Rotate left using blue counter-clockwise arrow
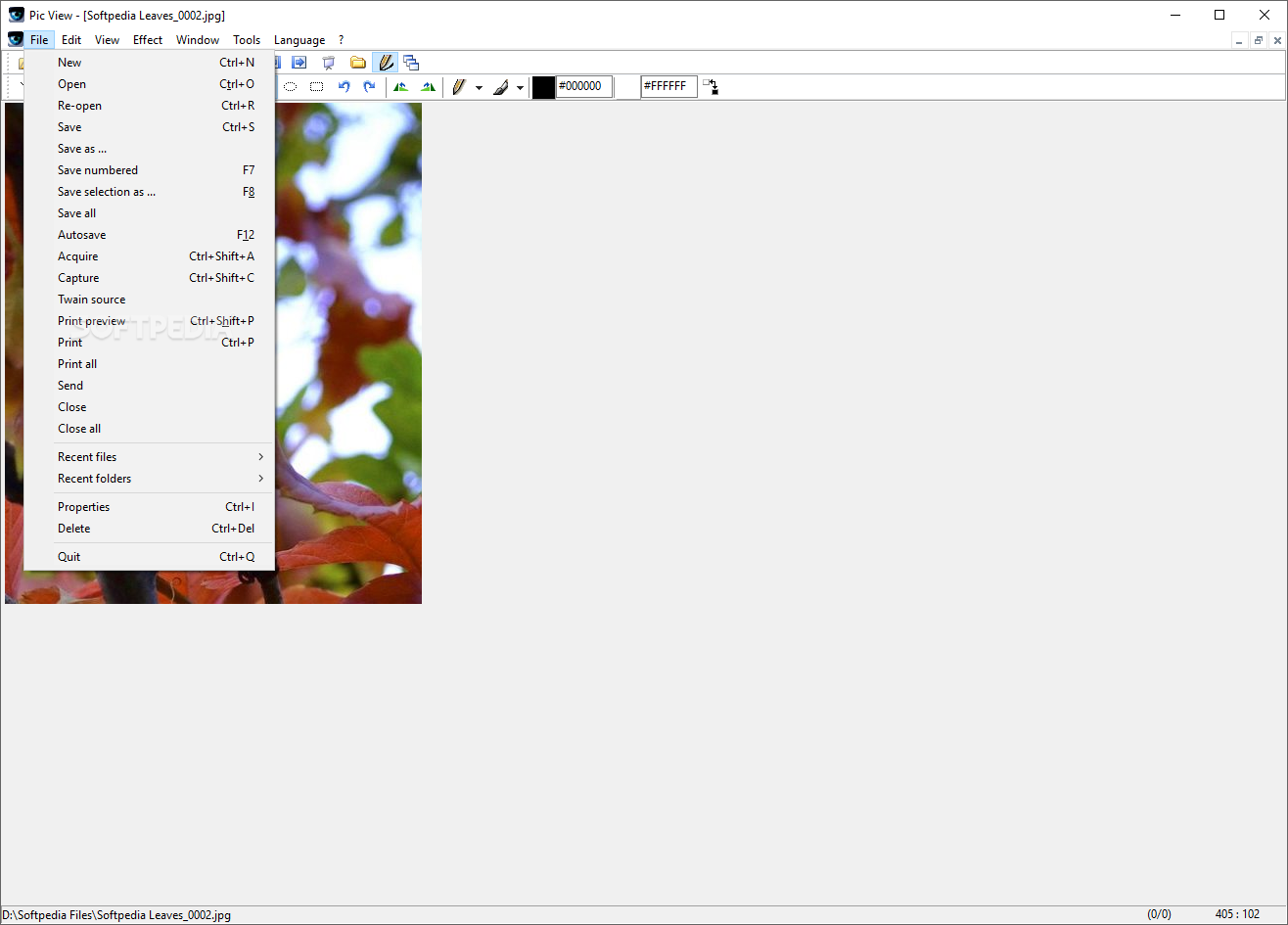 [x=344, y=87]
